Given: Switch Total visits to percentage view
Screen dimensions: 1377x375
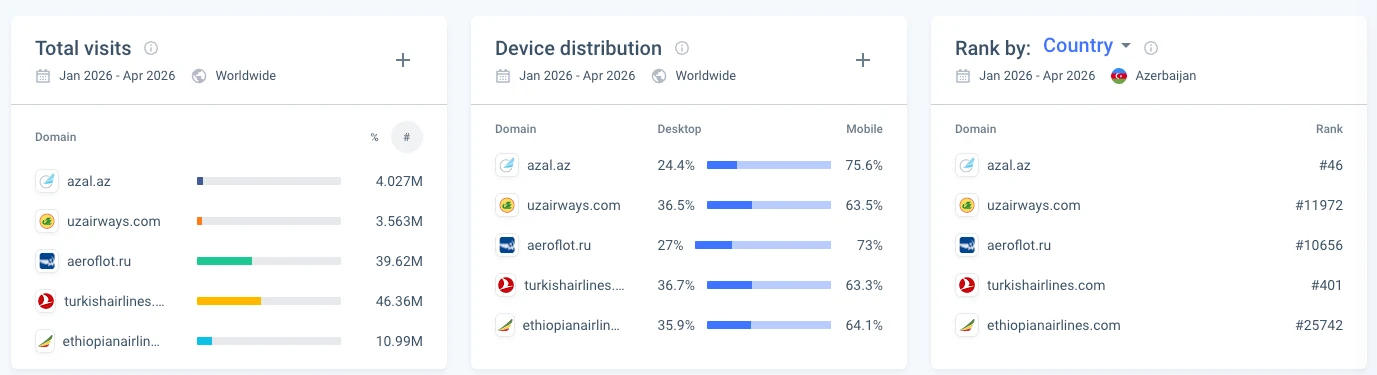Looking at the screenshot, I should (375, 137).
